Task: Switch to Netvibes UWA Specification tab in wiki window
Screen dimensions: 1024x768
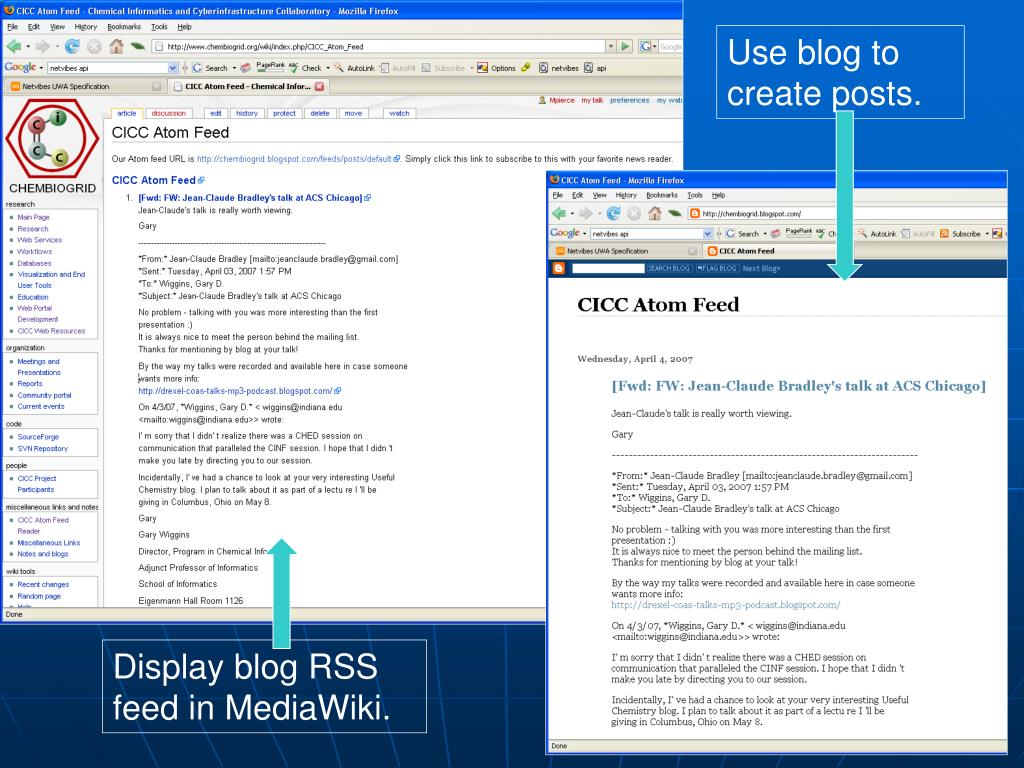Action: (x=84, y=86)
